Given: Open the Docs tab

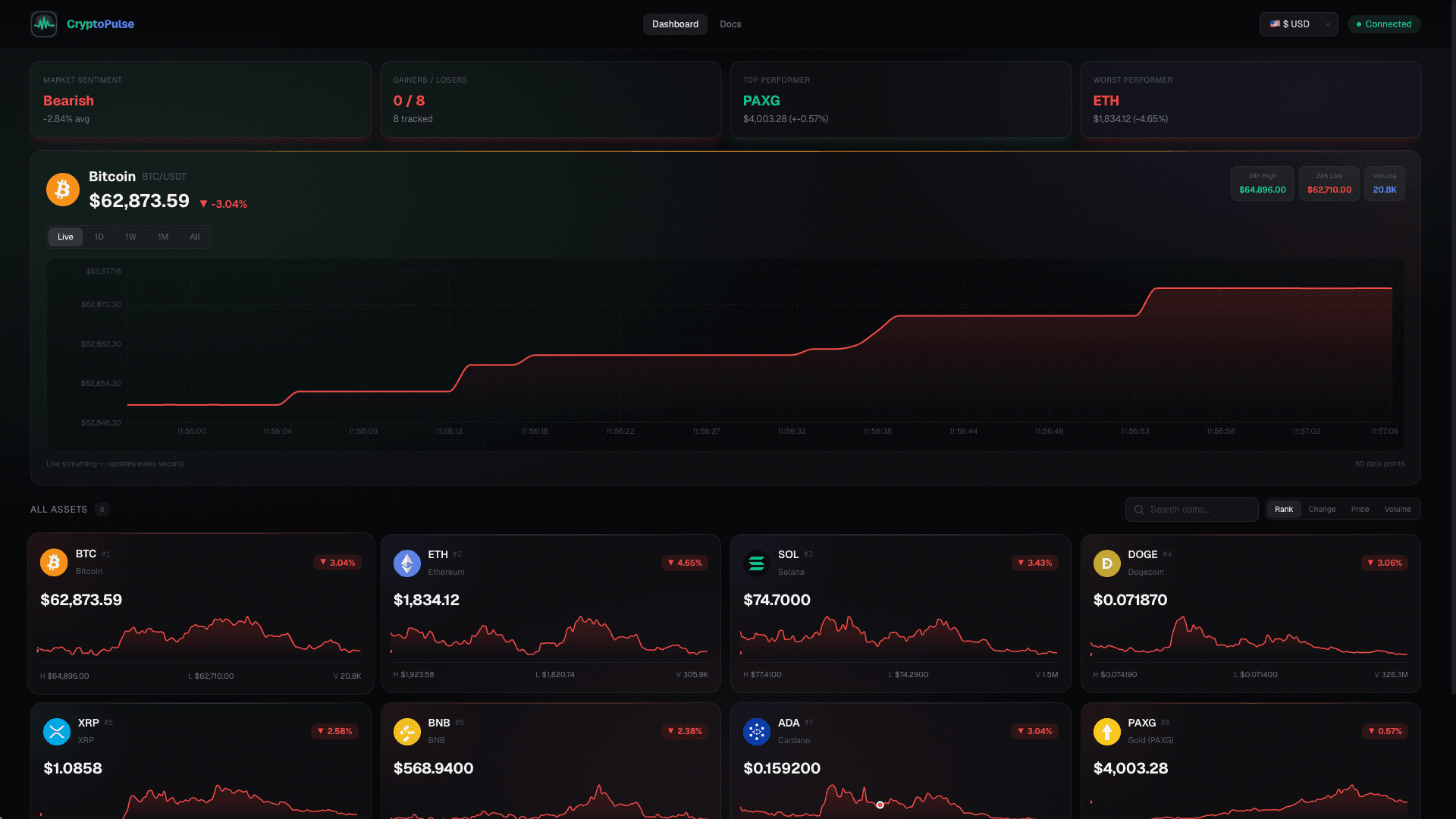Looking at the screenshot, I should tap(730, 24).
